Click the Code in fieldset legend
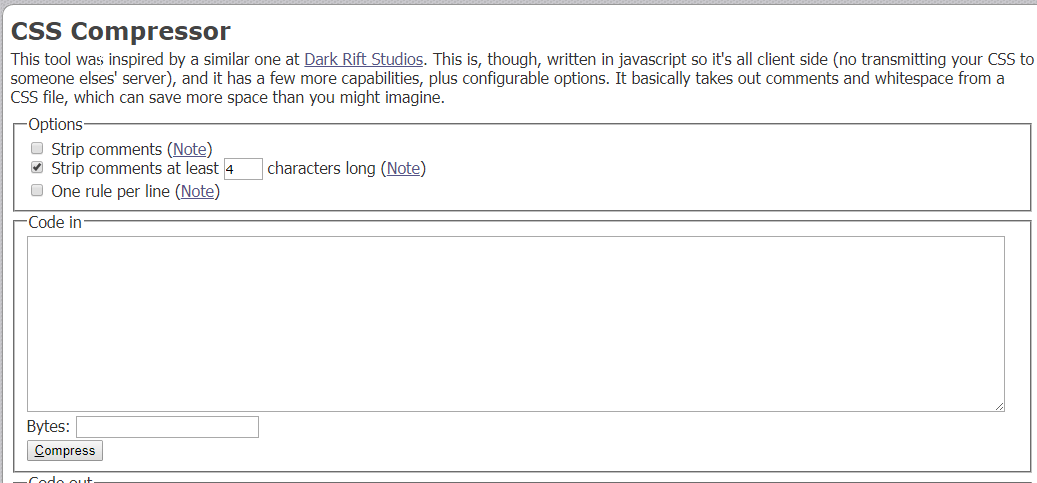Image resolution: width=1037 pixels, height=483 pixels. tap(55, 222)
